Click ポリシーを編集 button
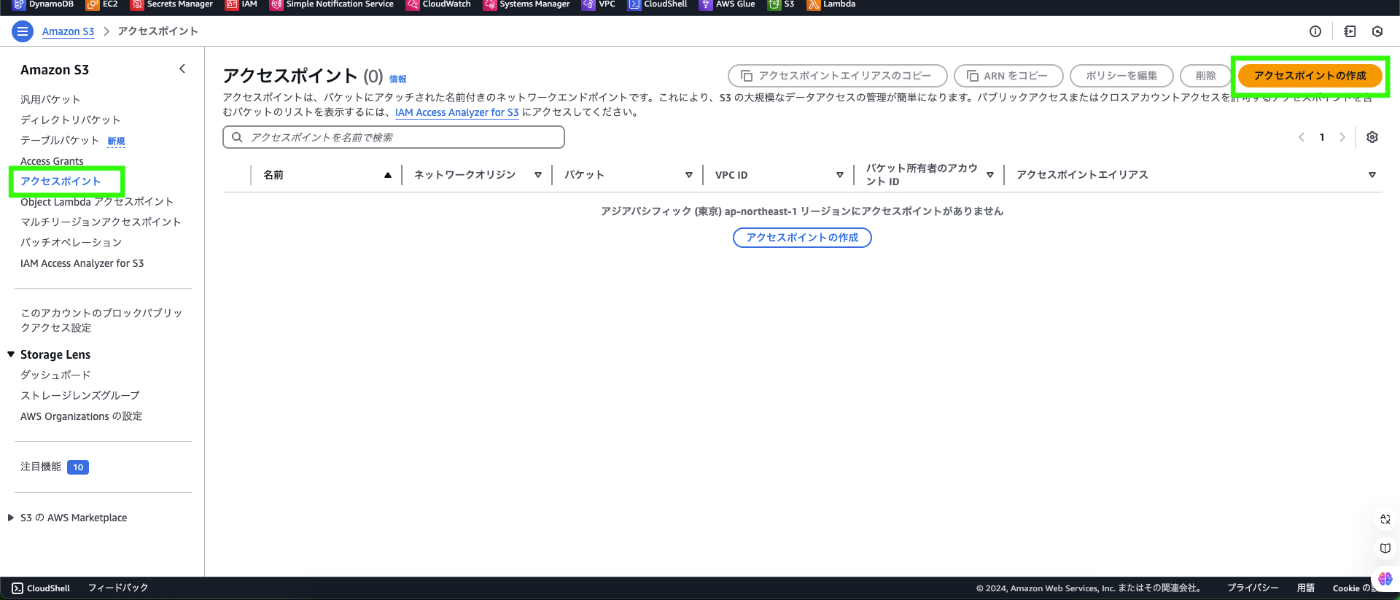The width and height of the screenshot is (1400, 600). coord(1121,76)
